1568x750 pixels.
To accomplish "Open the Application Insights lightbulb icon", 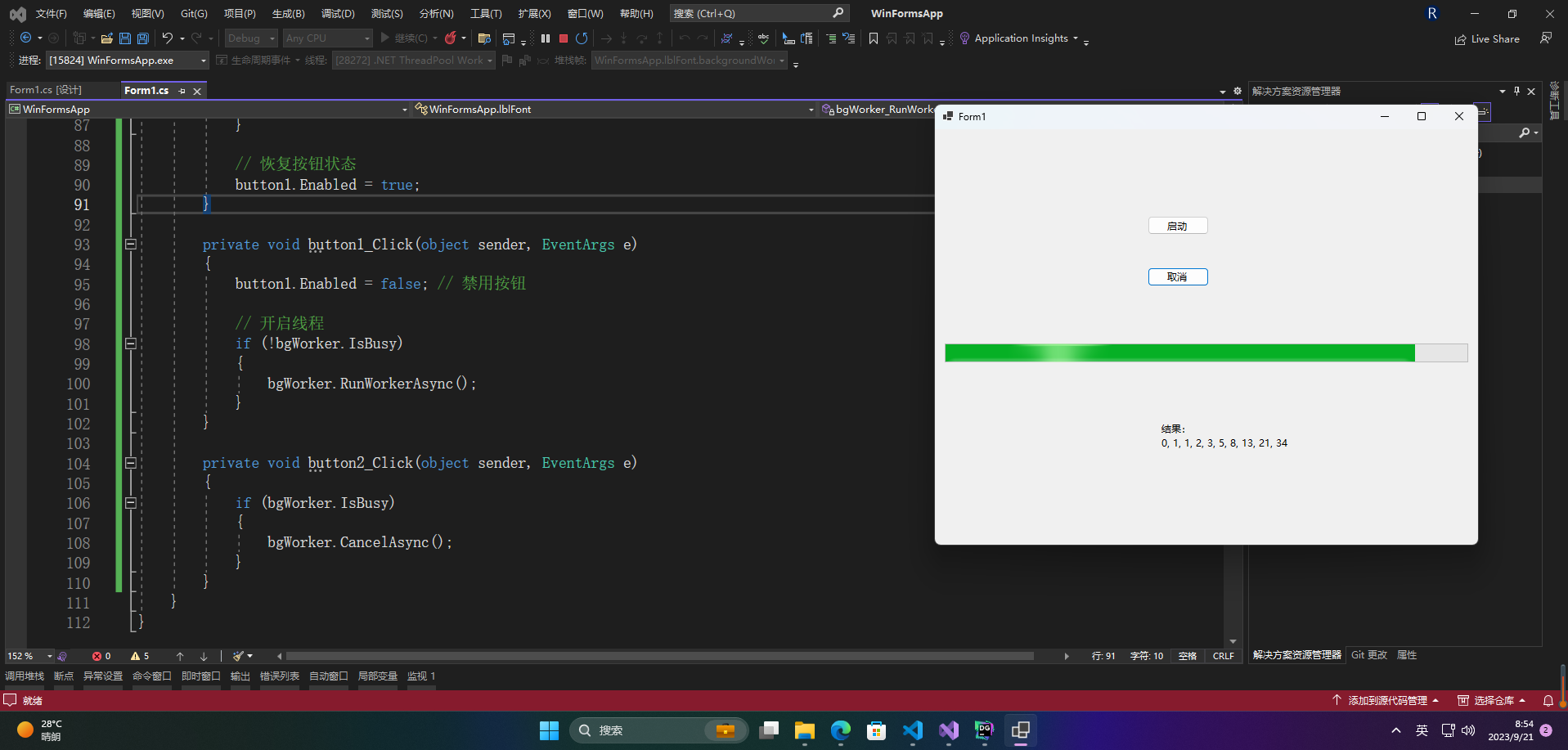I will [x=964, y=38].
